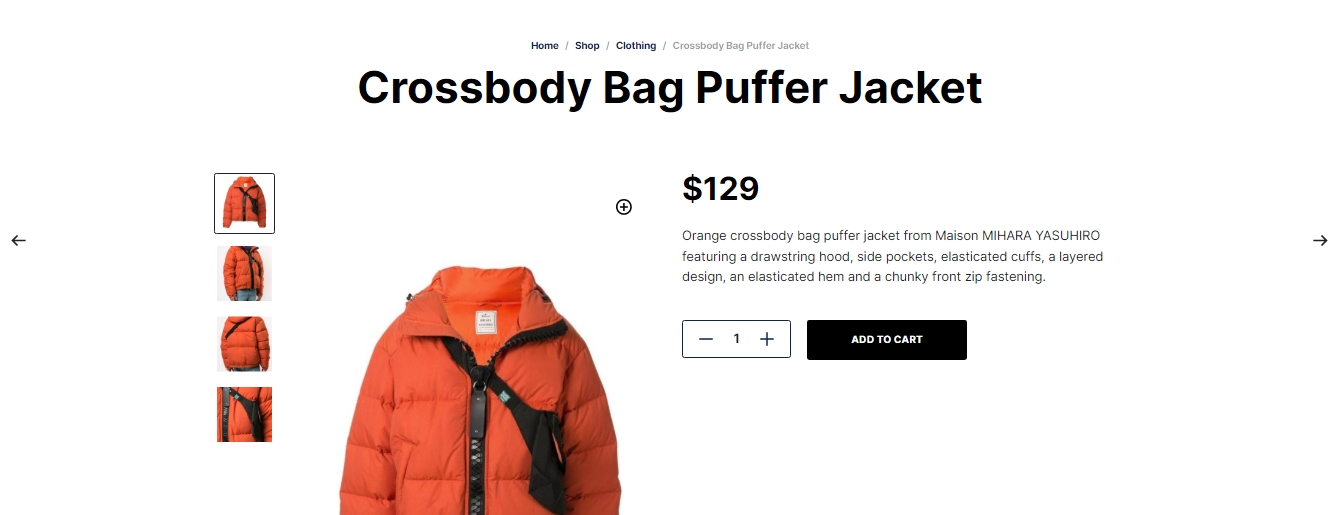Select the third back-view jacket thumbnail
The width and height of the screenshot is (1334, 515).
point(244,344)
